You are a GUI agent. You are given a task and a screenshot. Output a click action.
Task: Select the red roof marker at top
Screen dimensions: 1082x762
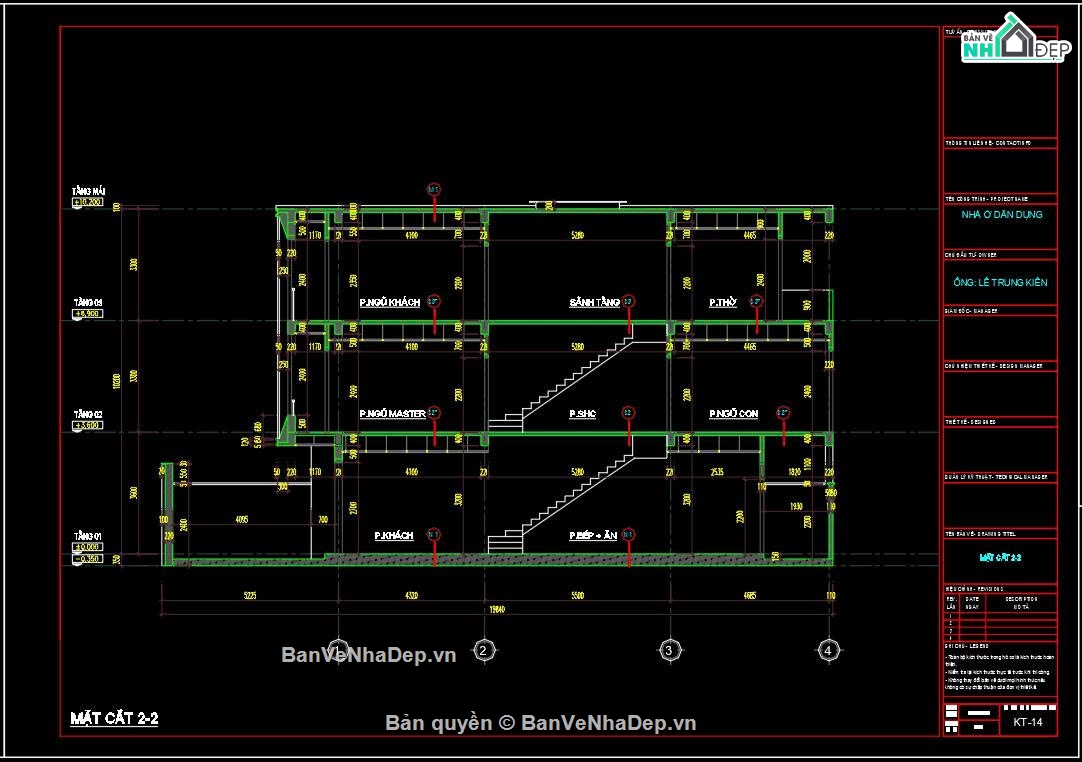pos(434,189)
